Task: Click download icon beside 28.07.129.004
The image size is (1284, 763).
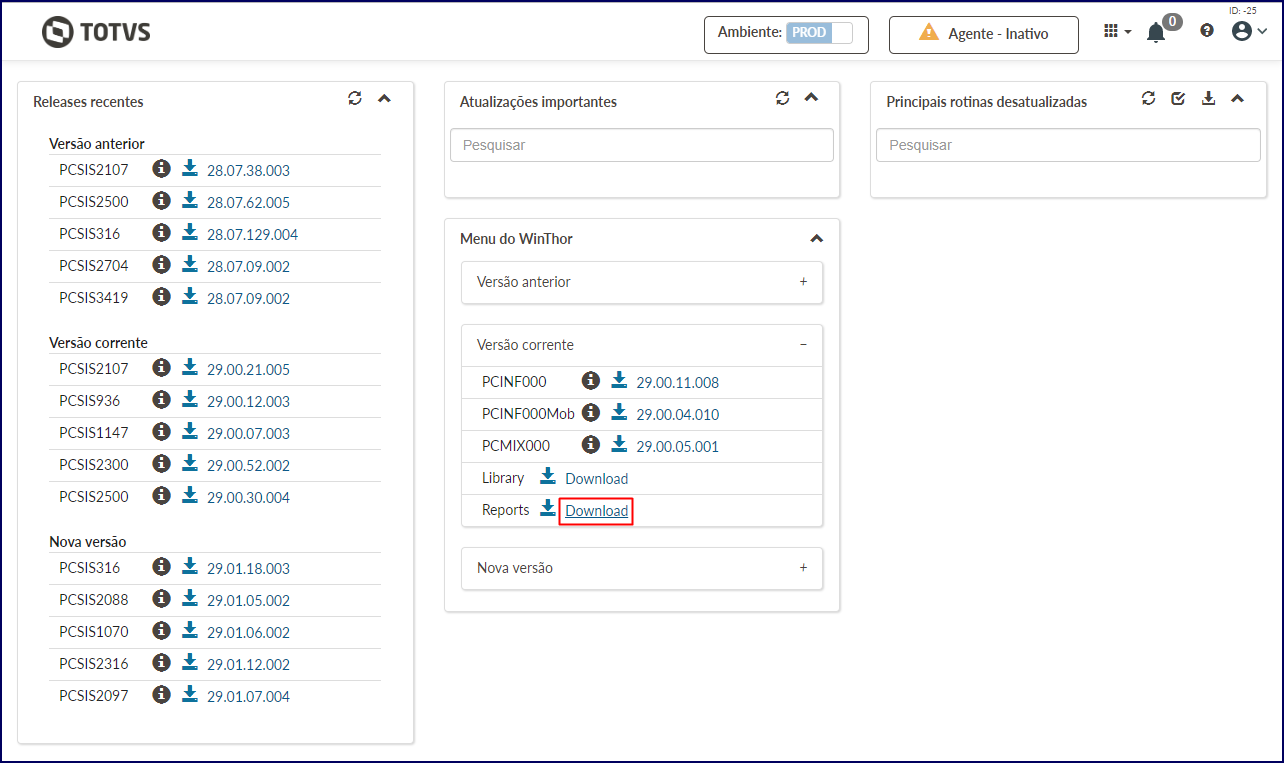Action: 190,232
